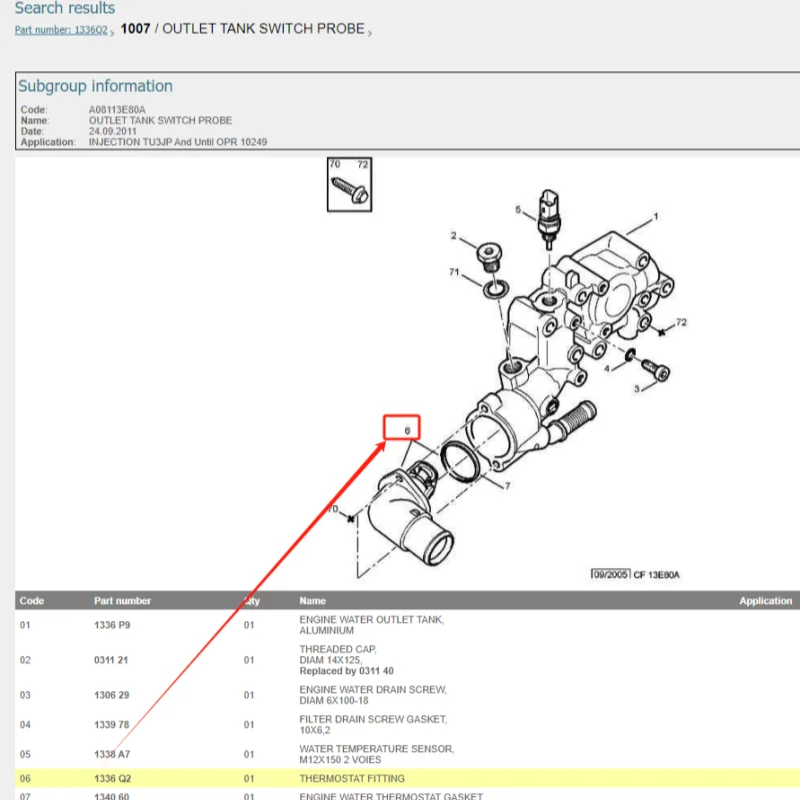Click ENGINE WATER OUTLET TANK name cell
Screen dimensions: 800x800
coord(371,625)
